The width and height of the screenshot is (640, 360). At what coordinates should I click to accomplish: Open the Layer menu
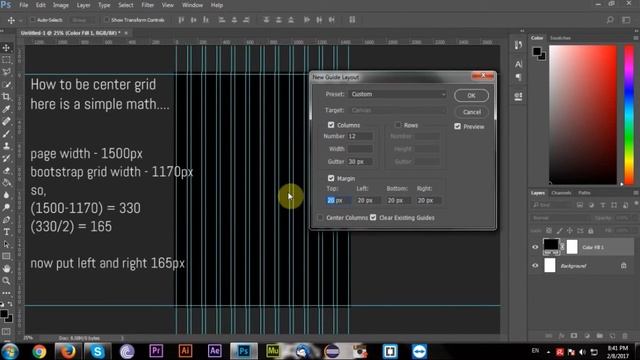point(83,5)
